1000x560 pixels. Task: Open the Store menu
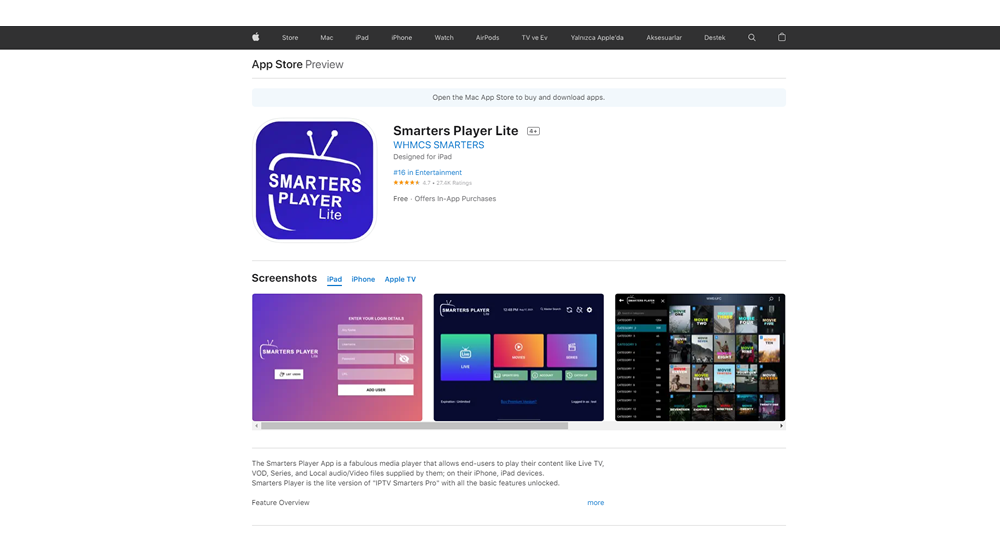[x=290, y=38]
